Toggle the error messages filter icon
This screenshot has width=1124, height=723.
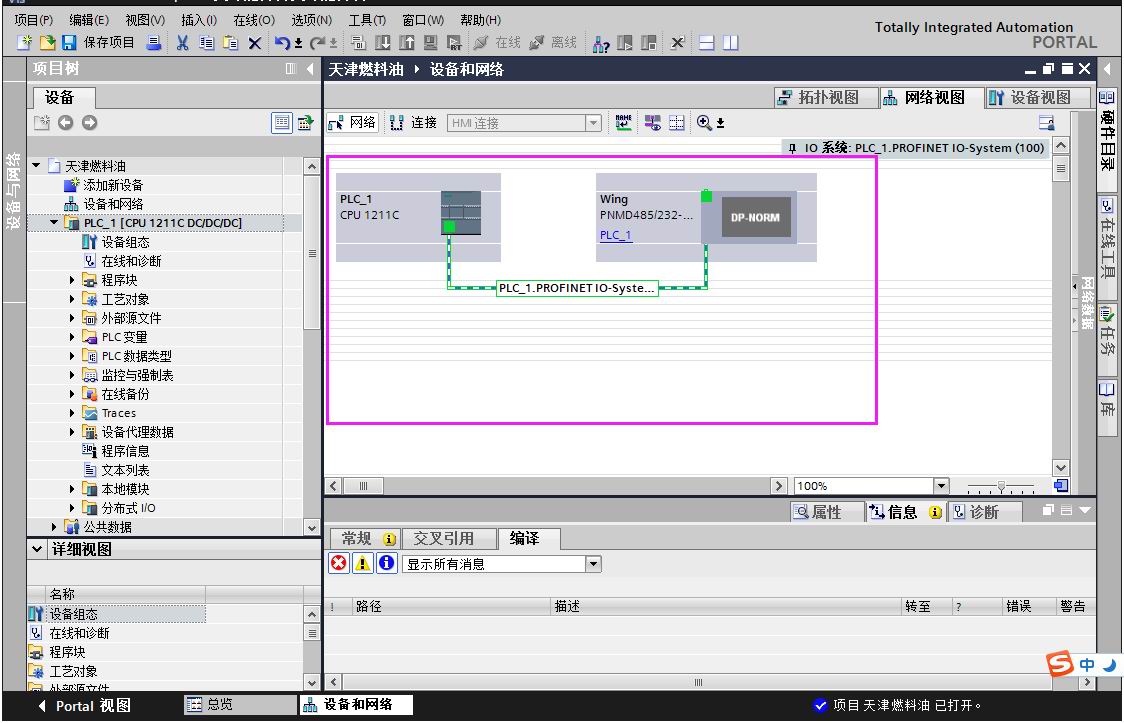[x=339, y=564]
